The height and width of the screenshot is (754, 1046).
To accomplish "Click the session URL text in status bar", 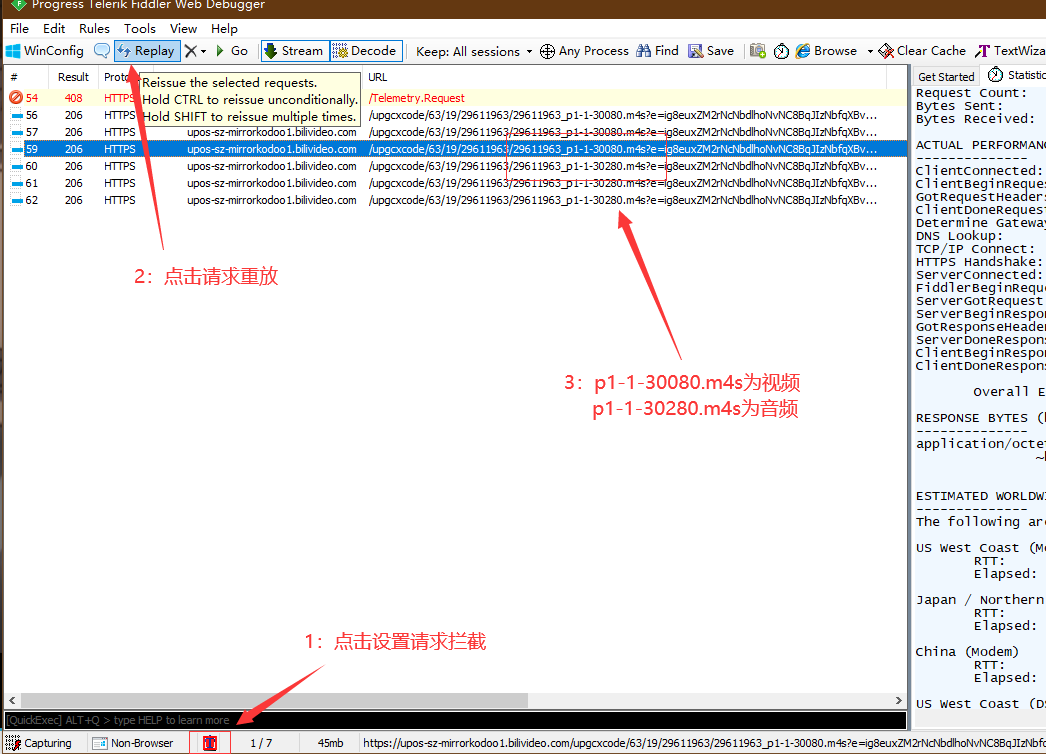I will coord(704,743).
